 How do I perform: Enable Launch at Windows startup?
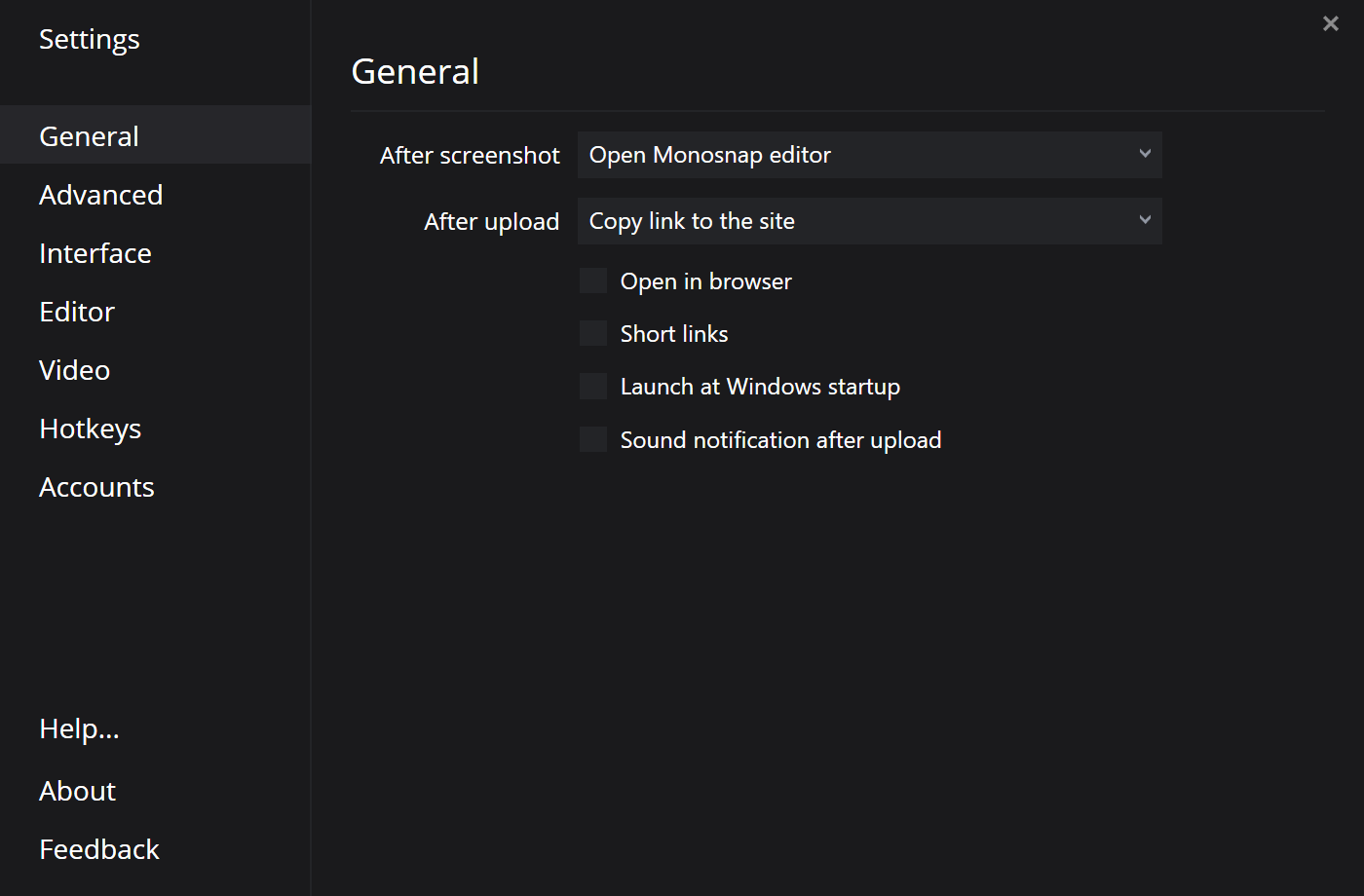point(593,386)
